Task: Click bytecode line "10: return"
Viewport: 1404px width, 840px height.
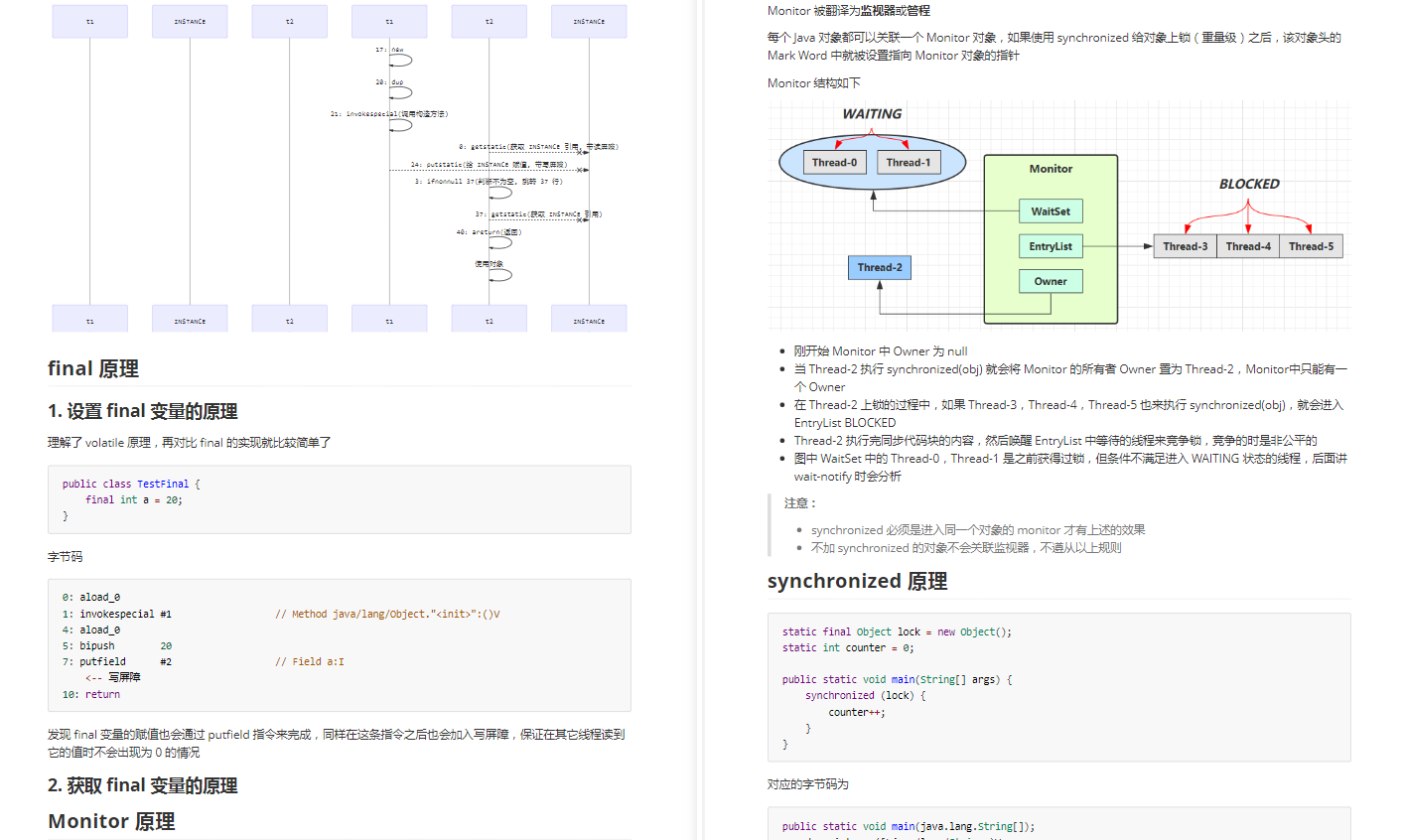Action: (90, 694)
